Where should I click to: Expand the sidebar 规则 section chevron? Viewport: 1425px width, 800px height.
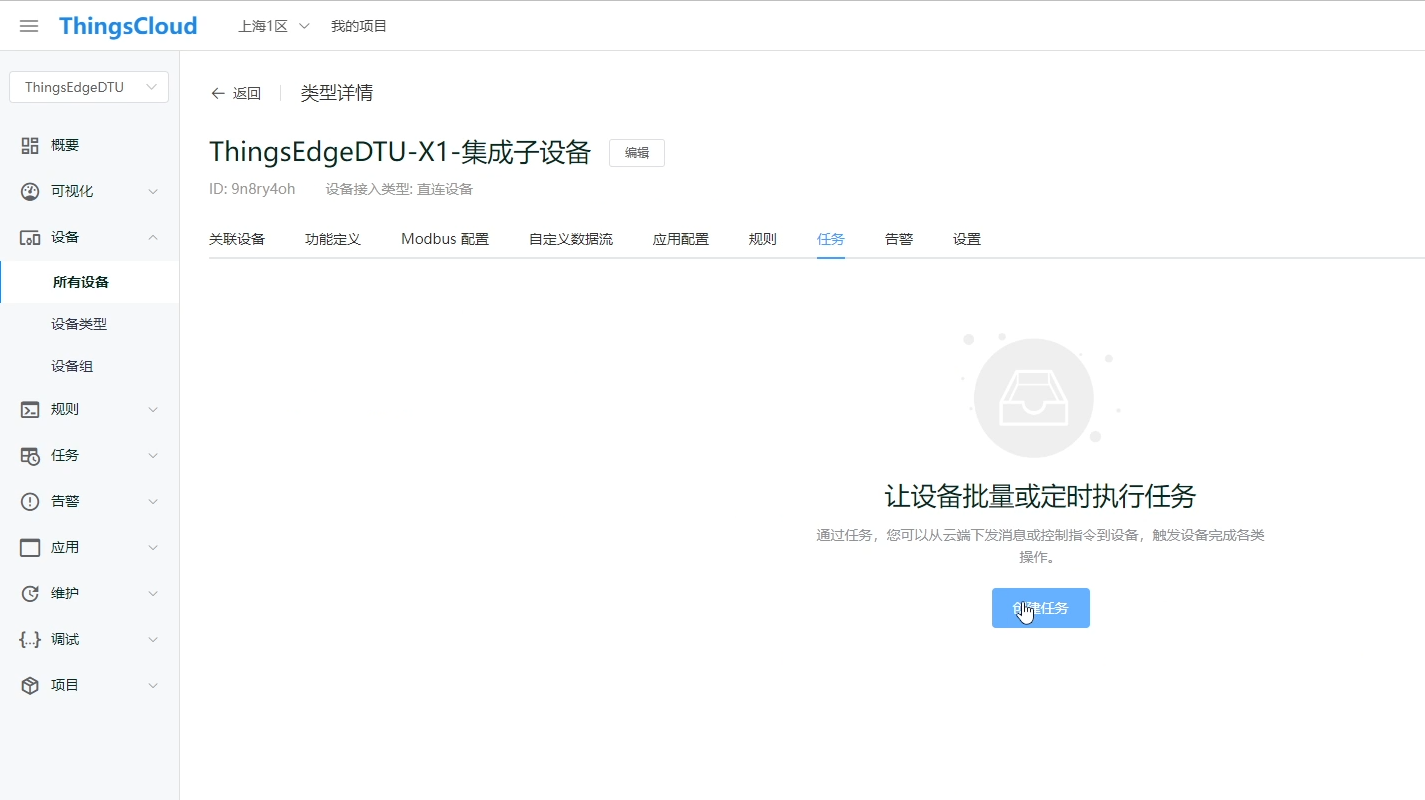(x=153, y=409)
